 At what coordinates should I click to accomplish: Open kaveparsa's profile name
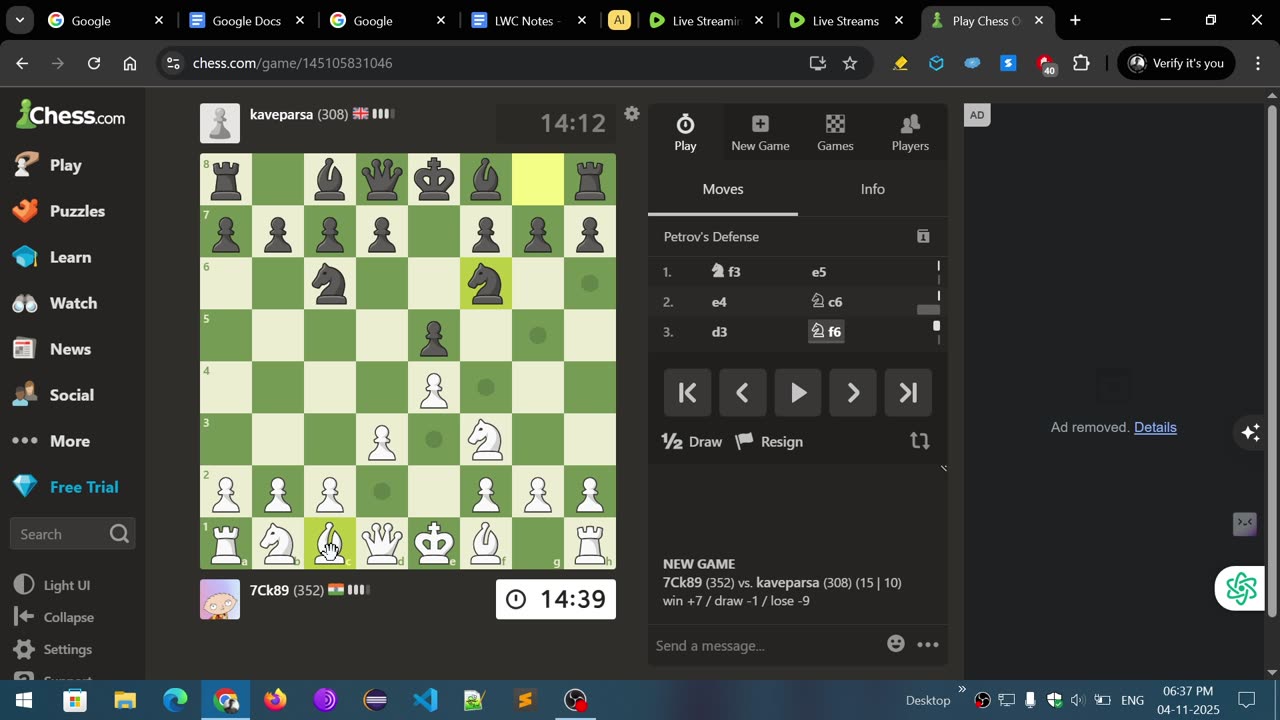point(281,114)
